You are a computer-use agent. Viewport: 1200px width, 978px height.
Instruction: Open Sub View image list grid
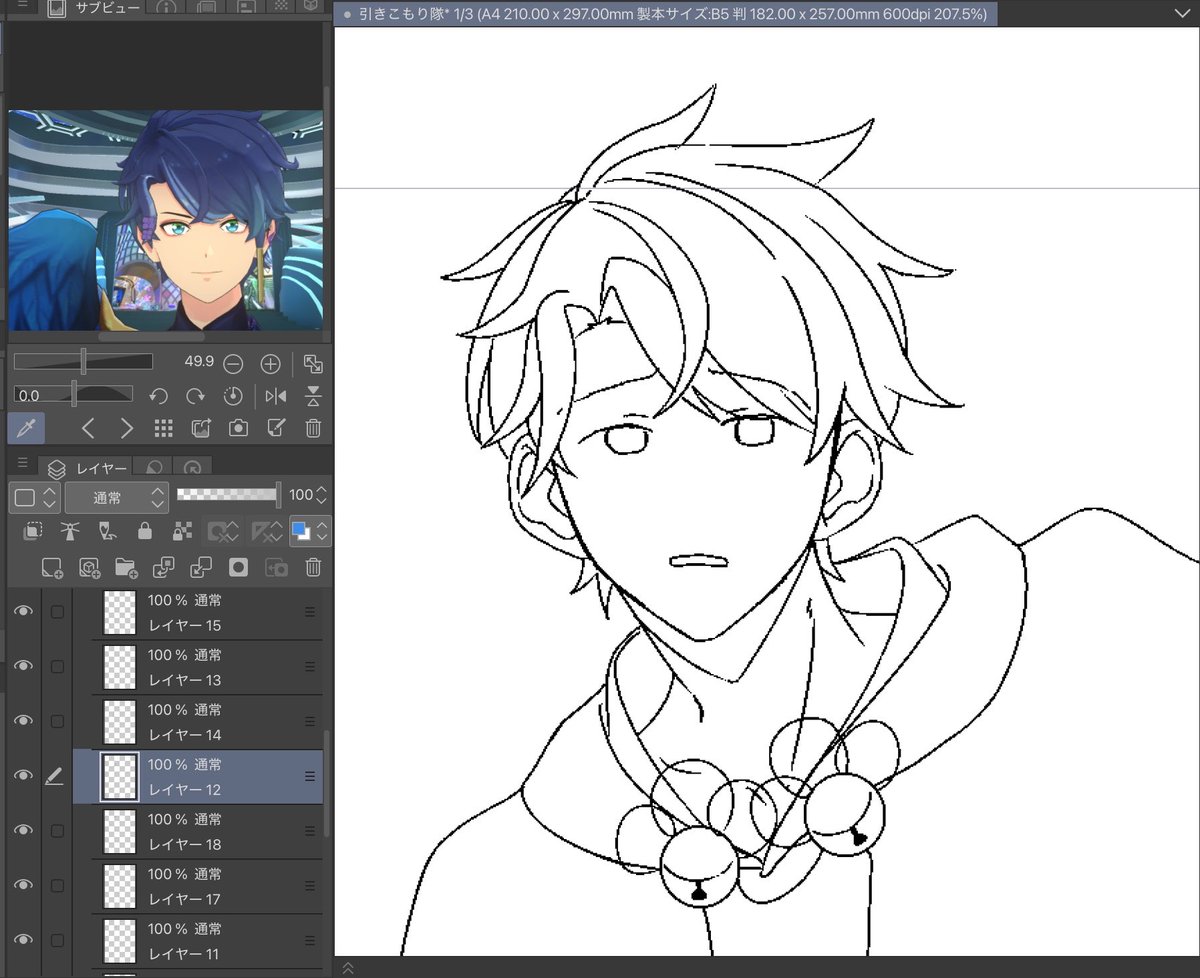[x=163, y=428]
